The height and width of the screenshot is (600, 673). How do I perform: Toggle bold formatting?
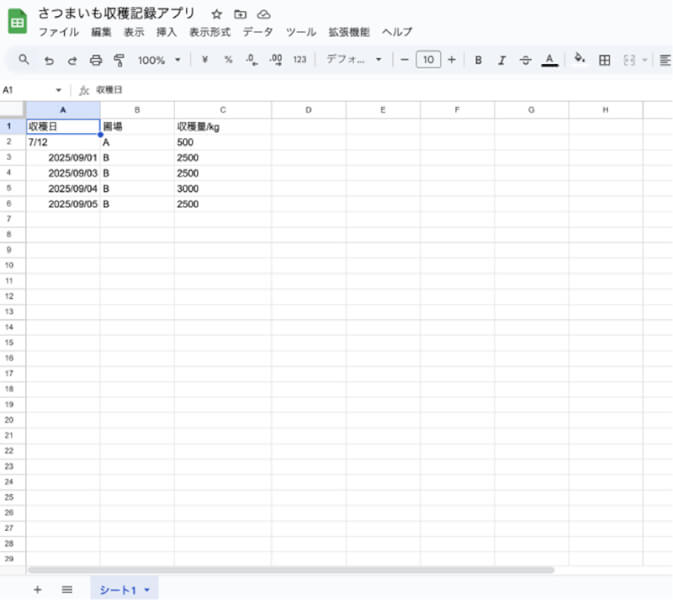point(478,60)
